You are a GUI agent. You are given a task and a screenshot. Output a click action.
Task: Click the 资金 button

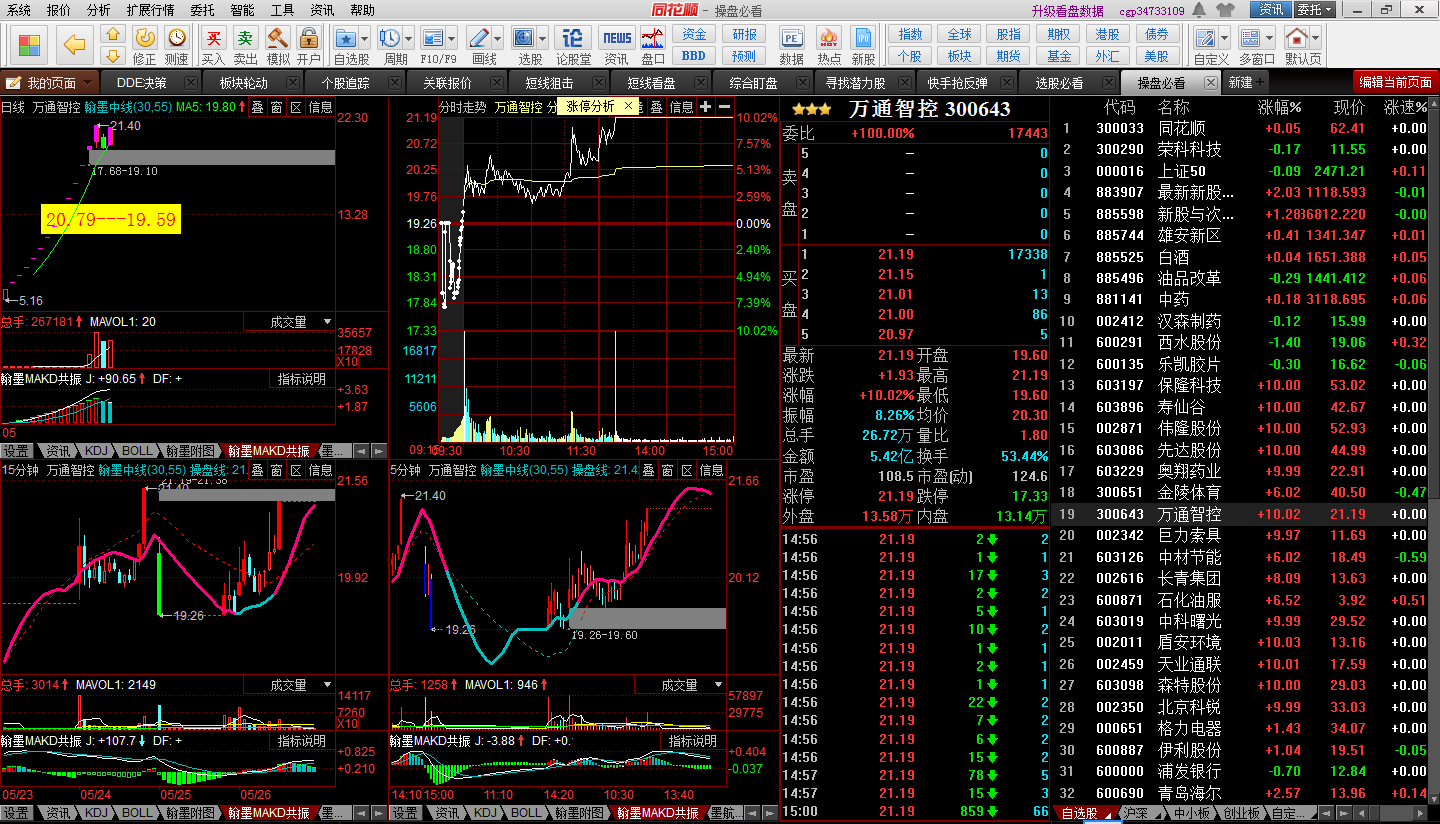click(694, 35)
